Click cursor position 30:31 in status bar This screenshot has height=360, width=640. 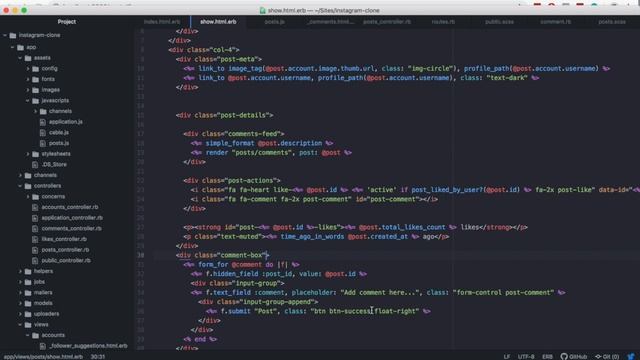pos(98,356)
